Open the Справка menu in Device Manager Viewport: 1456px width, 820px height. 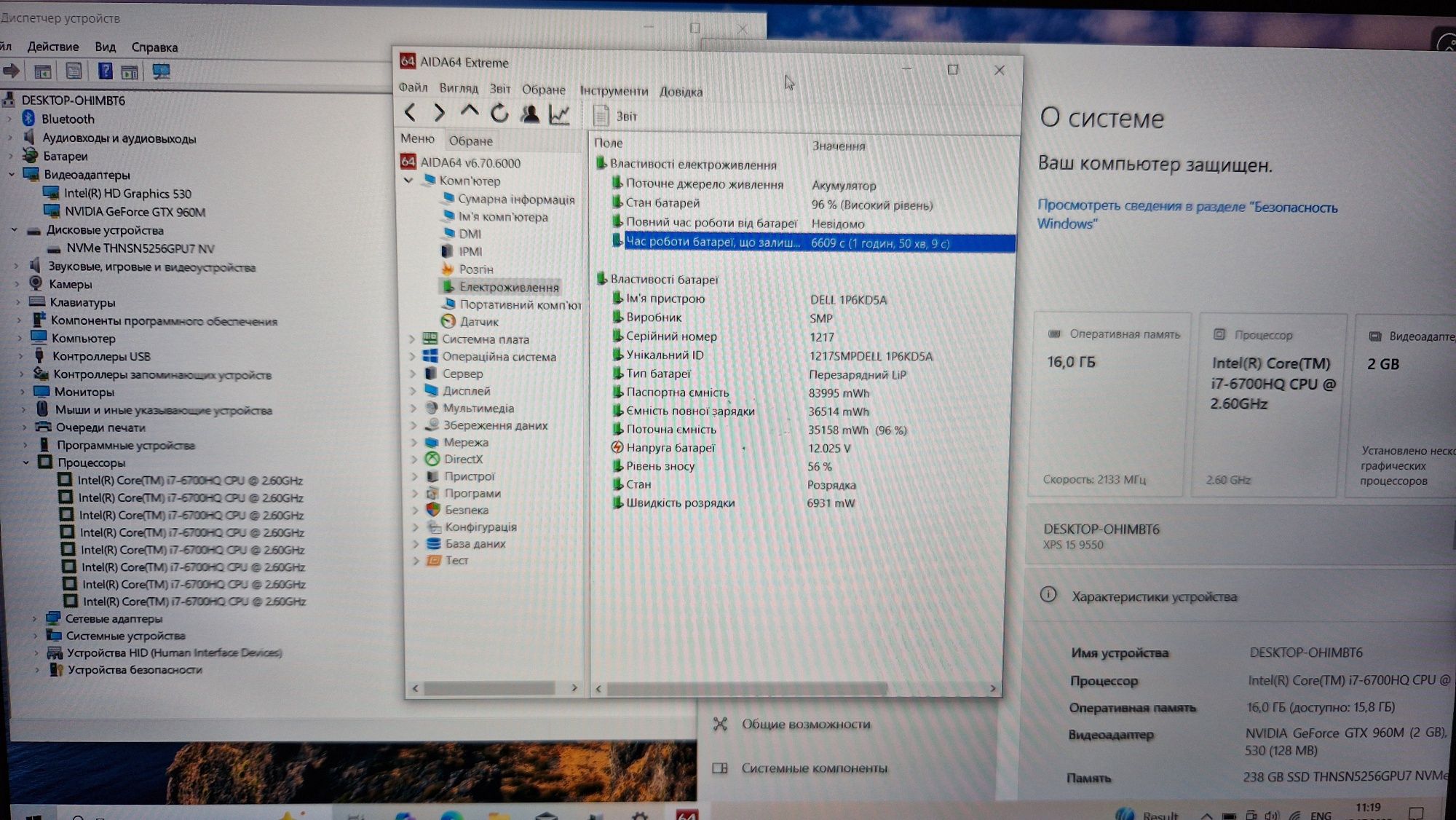click(154, 47)
